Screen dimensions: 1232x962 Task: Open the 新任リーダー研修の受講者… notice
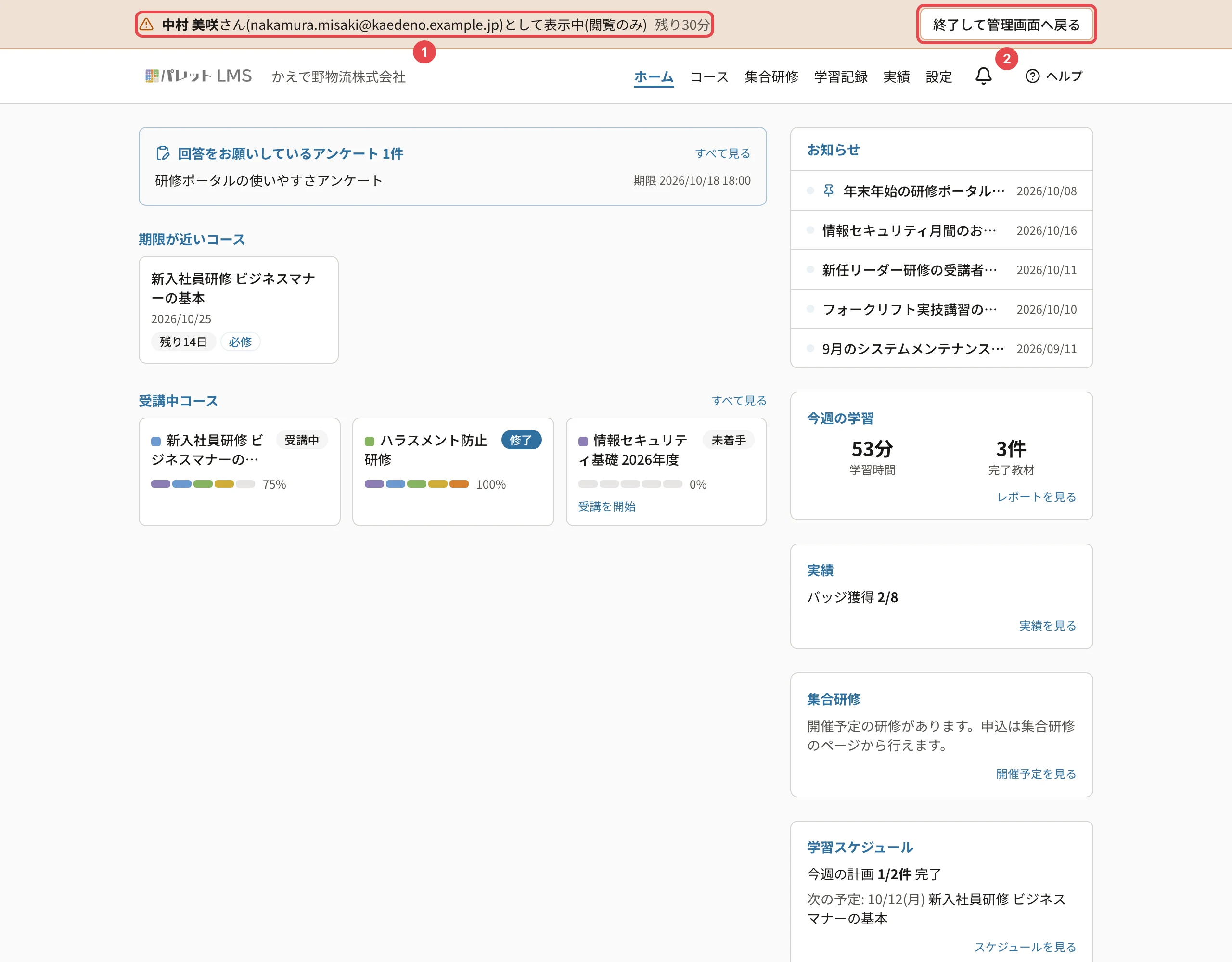pyautogui.click(x=941, y=269)
